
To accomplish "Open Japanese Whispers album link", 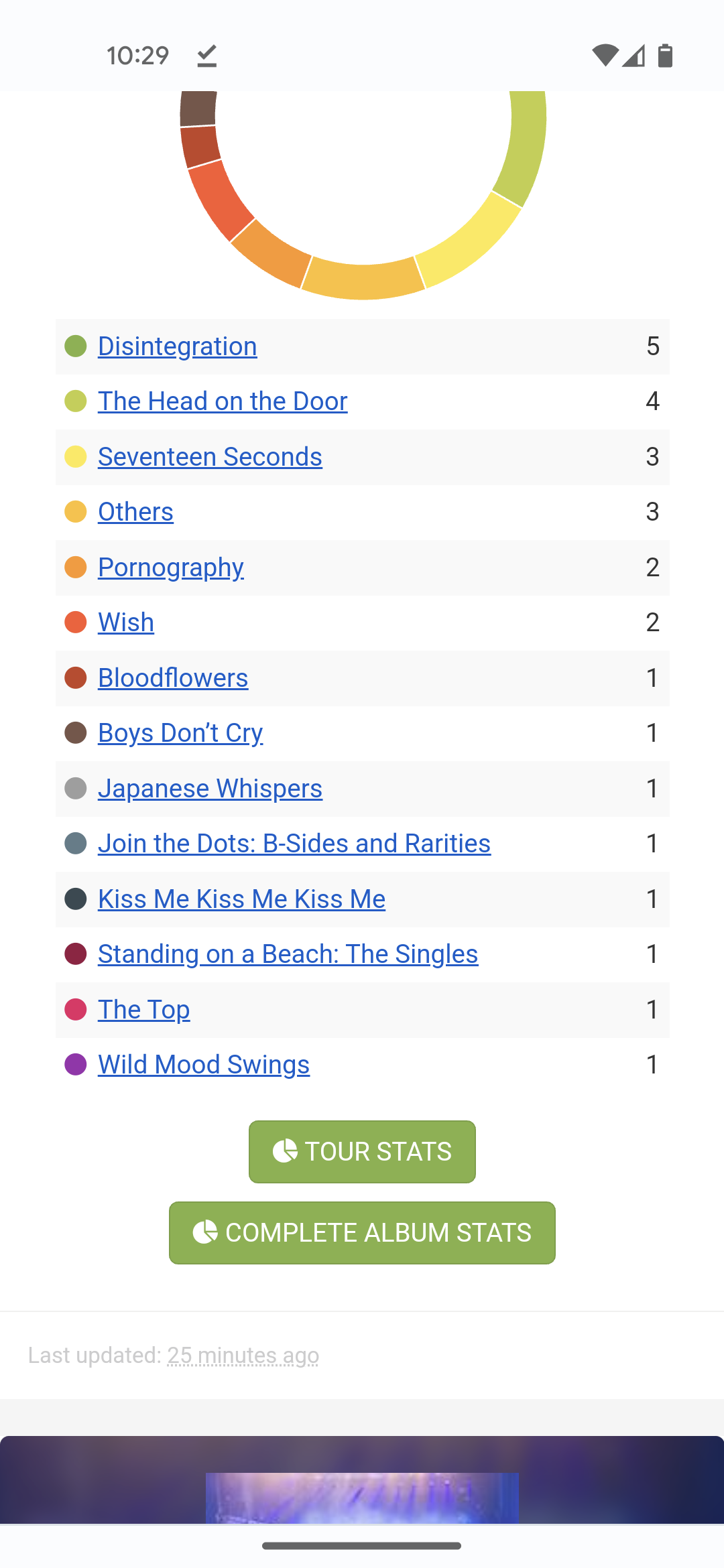I will [x=210, y=789].
